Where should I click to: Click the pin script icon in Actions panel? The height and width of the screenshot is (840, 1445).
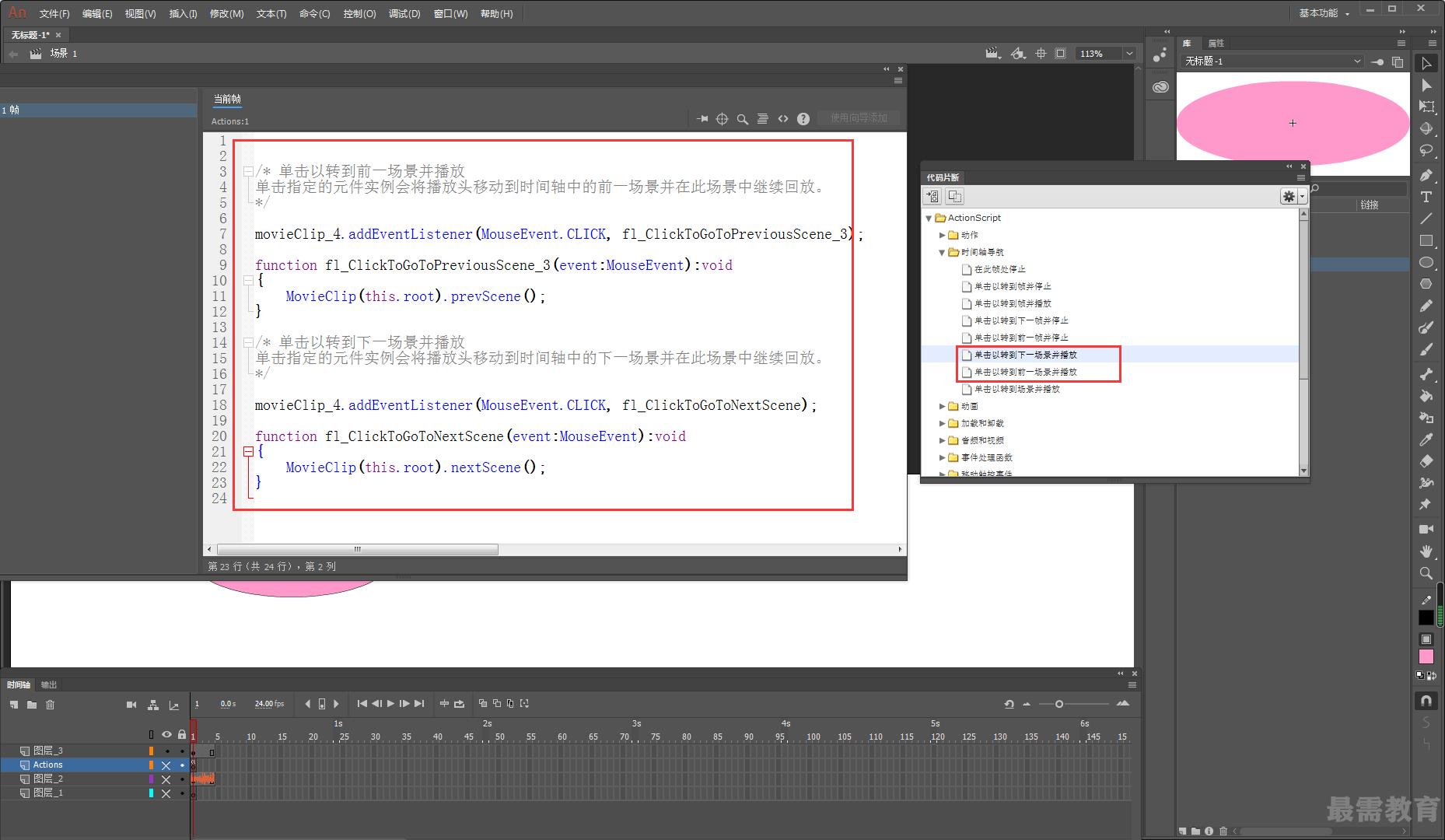coord(702,119)
